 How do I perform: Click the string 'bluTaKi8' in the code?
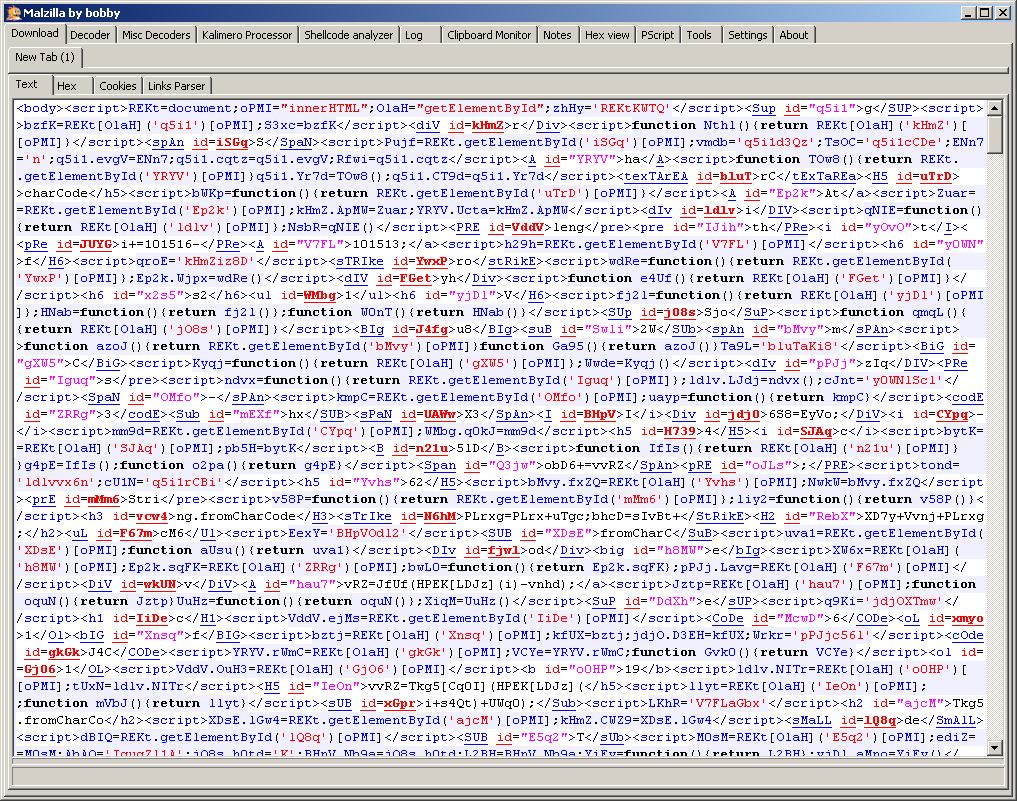800,346
